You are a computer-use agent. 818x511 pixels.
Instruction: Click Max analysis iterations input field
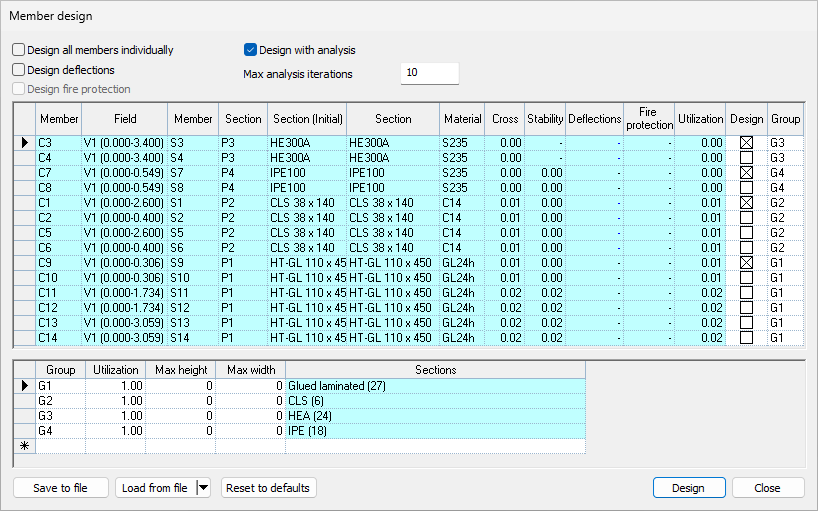pyautogui.click(x=430, y=73)
